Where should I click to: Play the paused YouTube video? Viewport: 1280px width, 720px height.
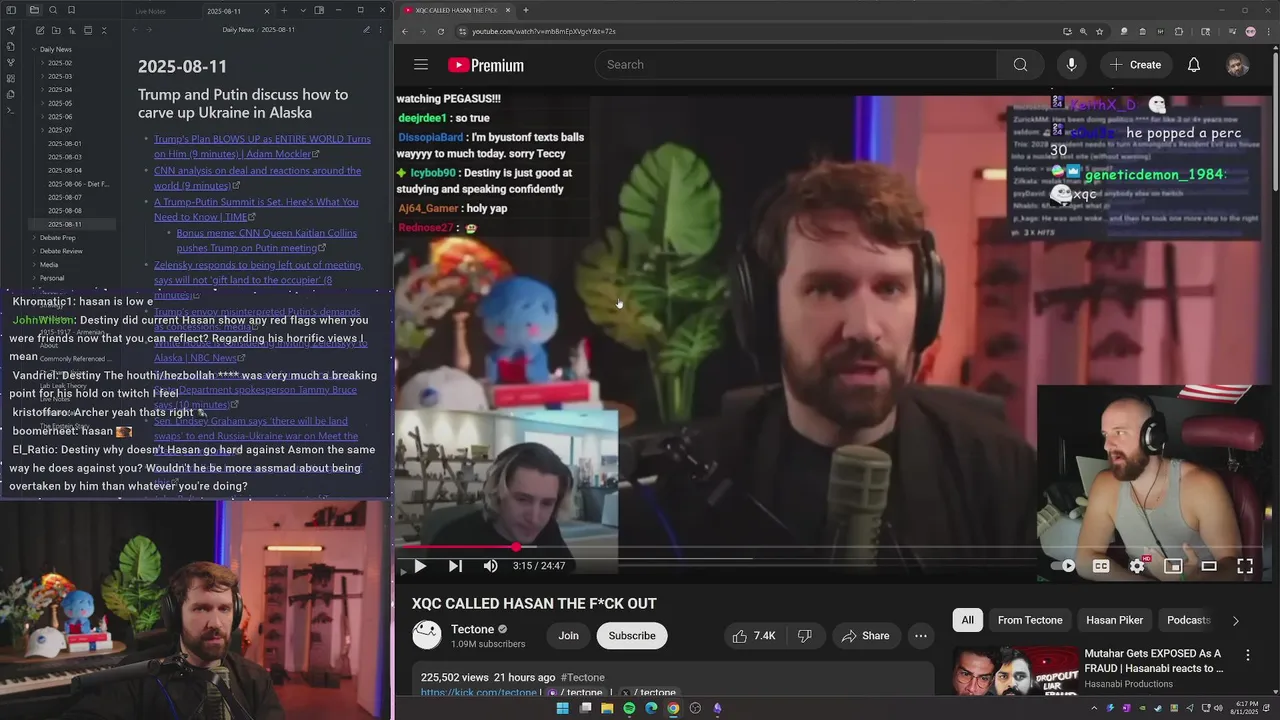pos(420,566)
